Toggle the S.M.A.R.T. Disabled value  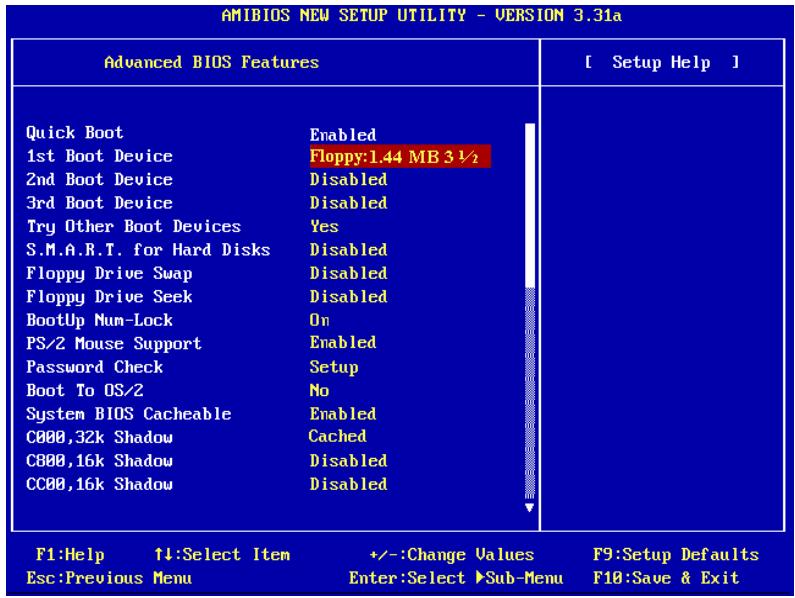tap(348, 250)
